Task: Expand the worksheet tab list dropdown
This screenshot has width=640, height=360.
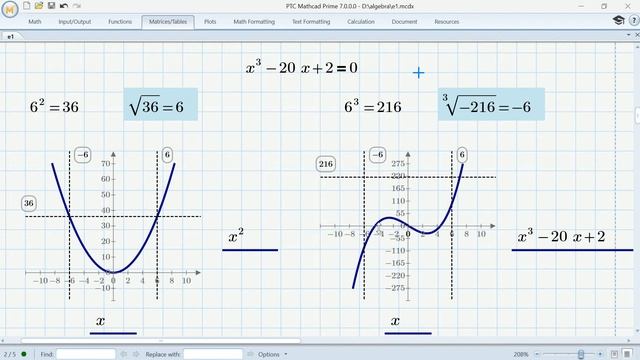Action: (x=629, y=35)
